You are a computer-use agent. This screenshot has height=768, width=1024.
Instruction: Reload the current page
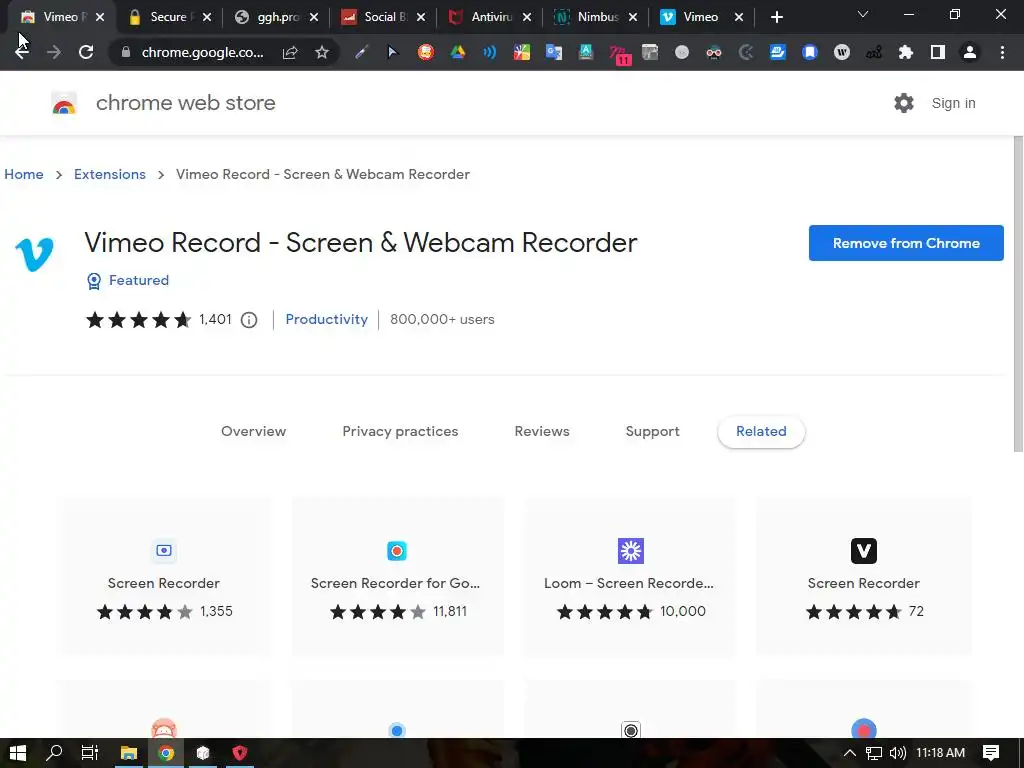(86, 52)
